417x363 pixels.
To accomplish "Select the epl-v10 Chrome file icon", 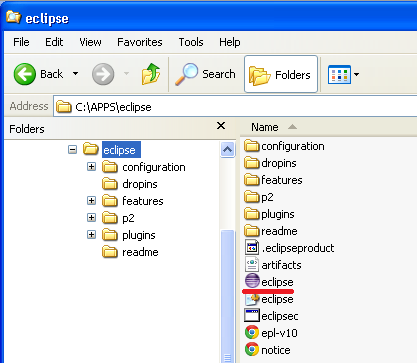I will pyautogui.click(x=252, y=332).
